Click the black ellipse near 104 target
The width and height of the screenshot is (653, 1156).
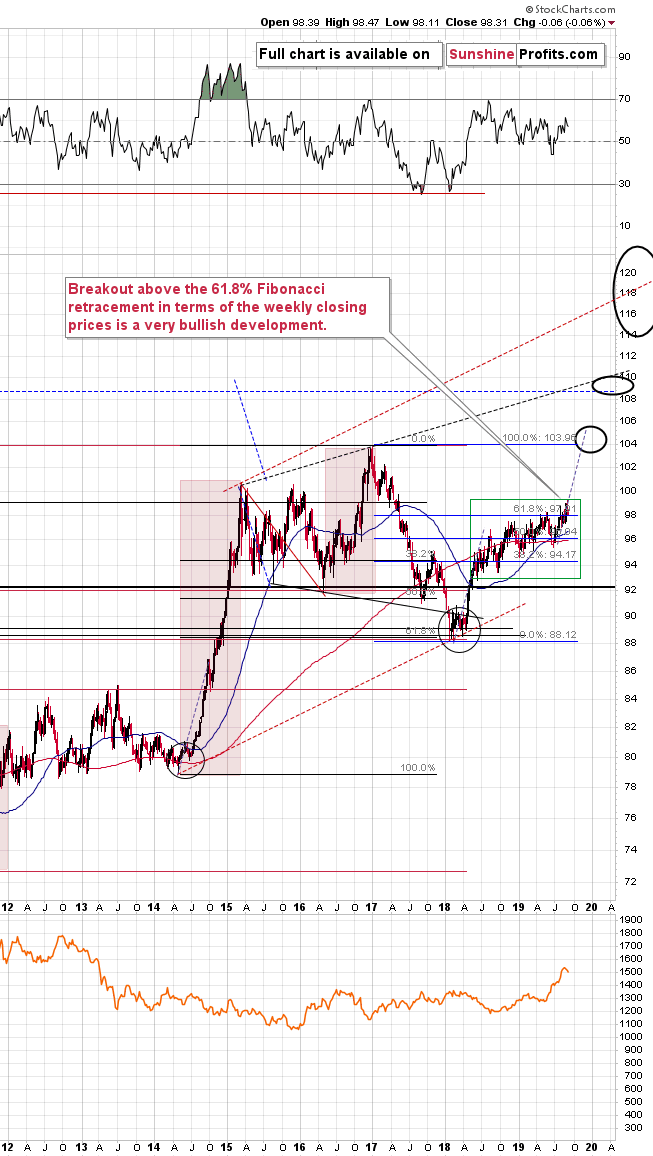593,438
